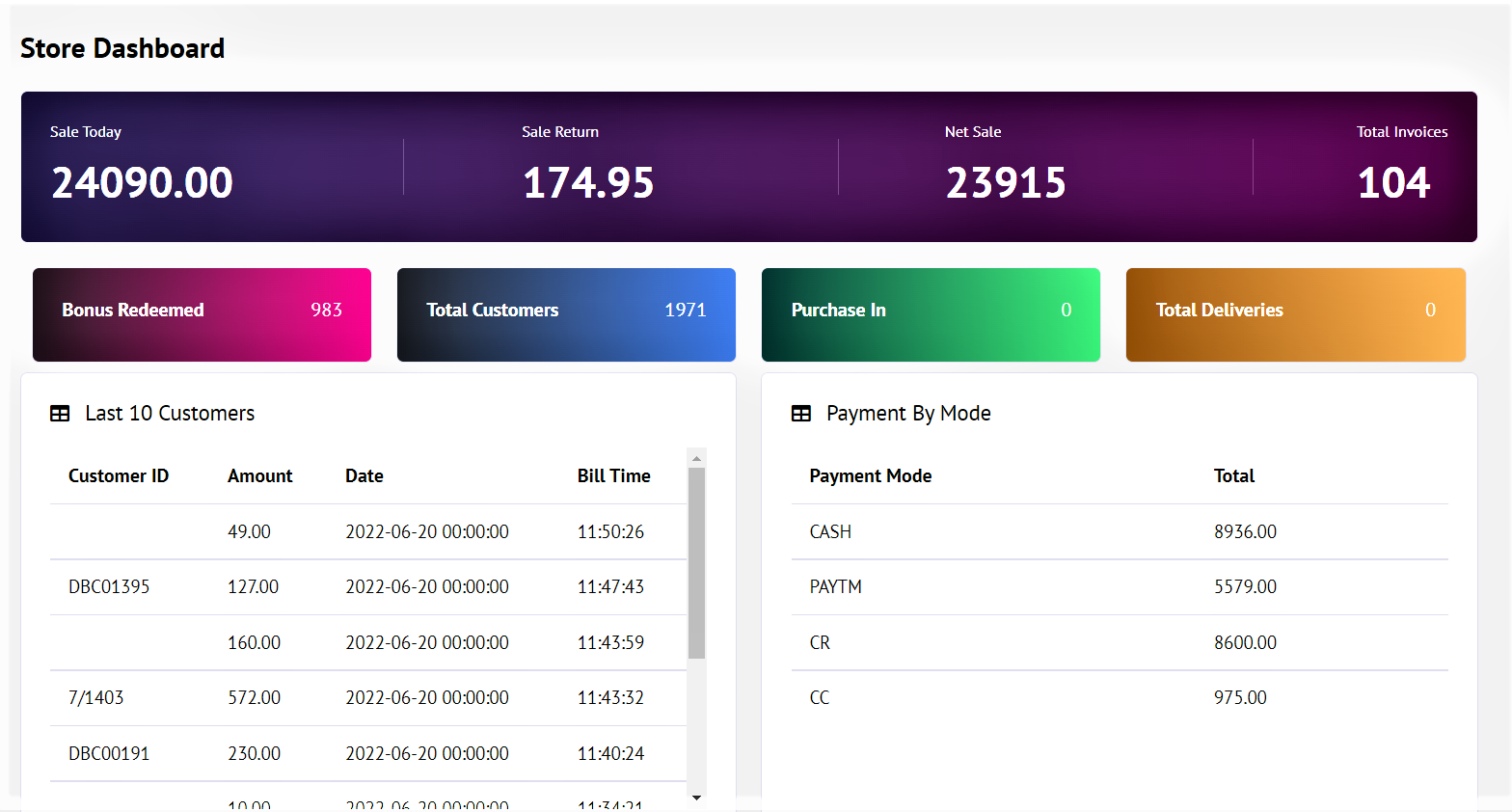Viewport: 1512px width, 812px height.
Task: Click the Purchase In count 0
Action: (x=1066, y=310)
